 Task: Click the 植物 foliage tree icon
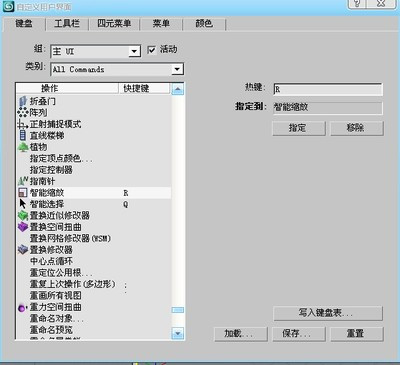(23, 147)
